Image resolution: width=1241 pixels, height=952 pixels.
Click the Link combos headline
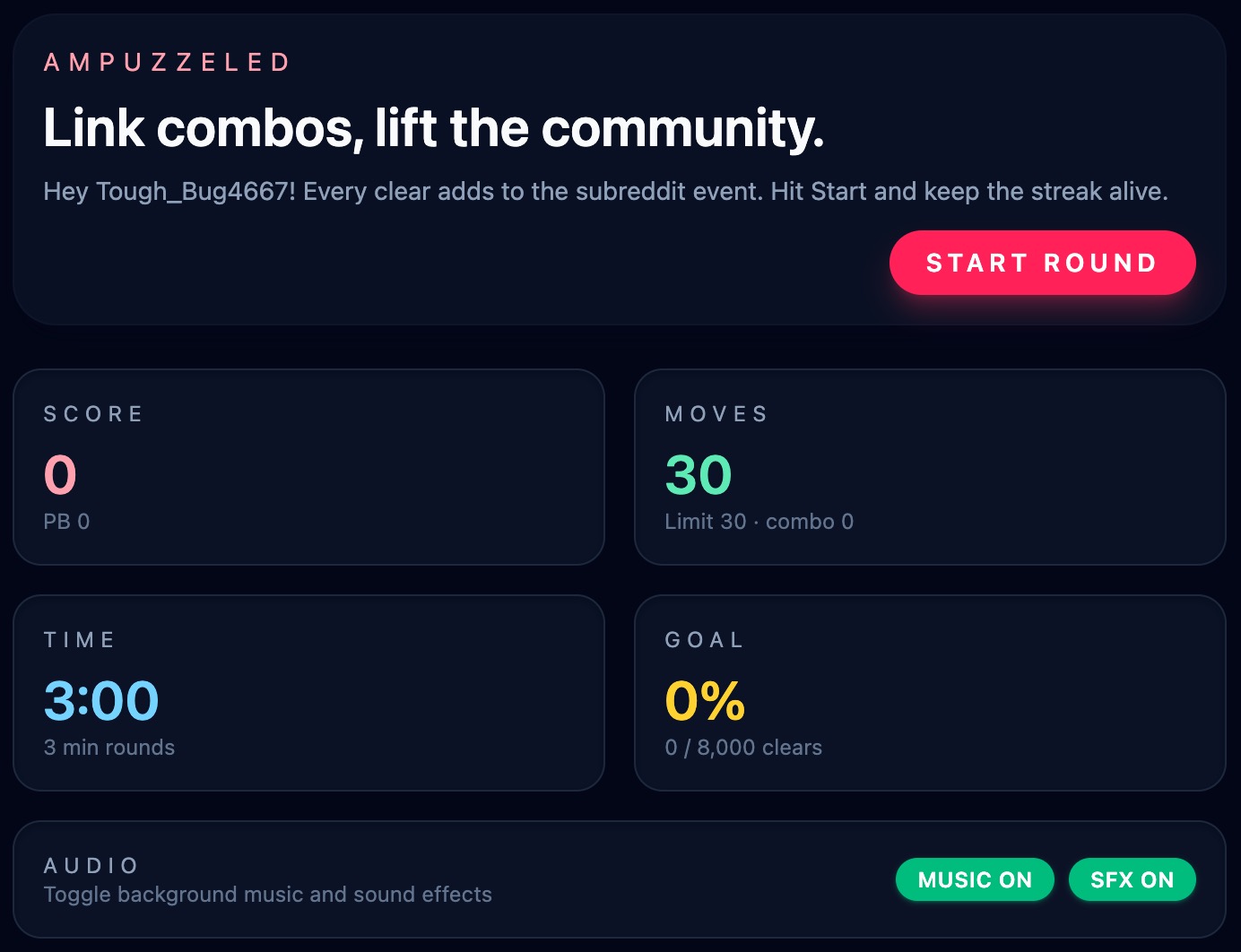[433, 127]
